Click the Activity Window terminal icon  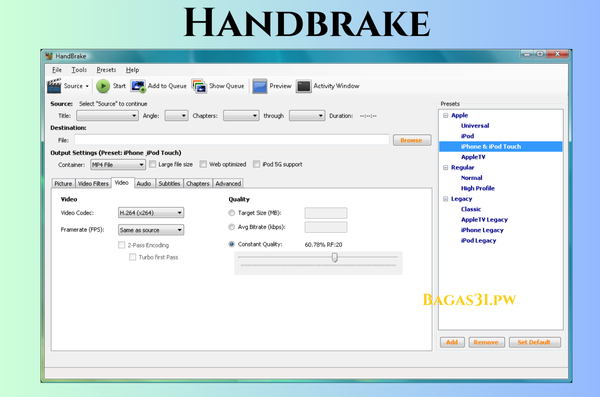(x=303, y=86)
